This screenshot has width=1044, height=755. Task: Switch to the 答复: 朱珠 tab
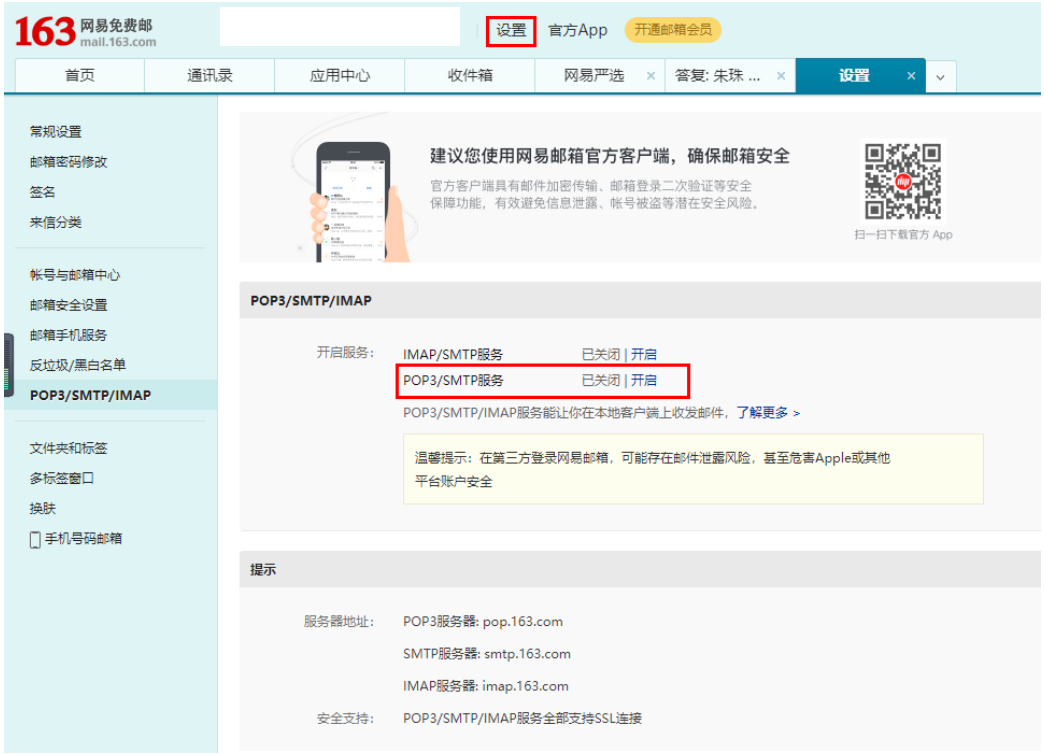pyautogui.click(x=718, y=76)
